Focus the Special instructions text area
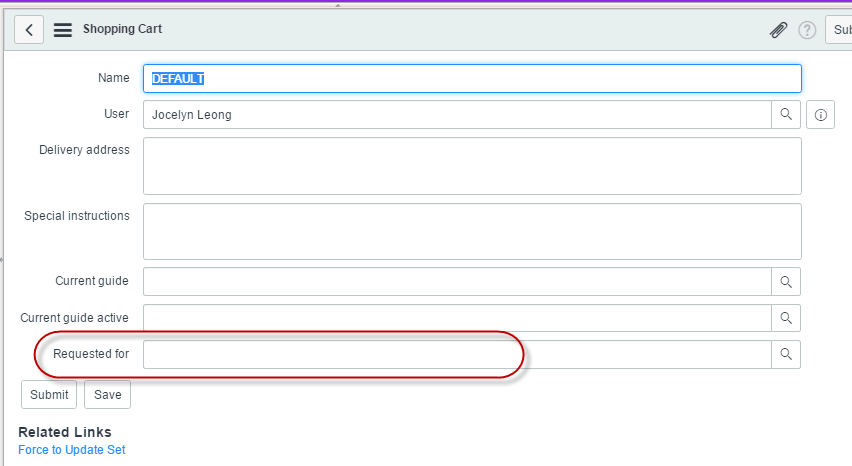Image resolution: width=852 pixels, height=466 pixels. pos(472,231)
